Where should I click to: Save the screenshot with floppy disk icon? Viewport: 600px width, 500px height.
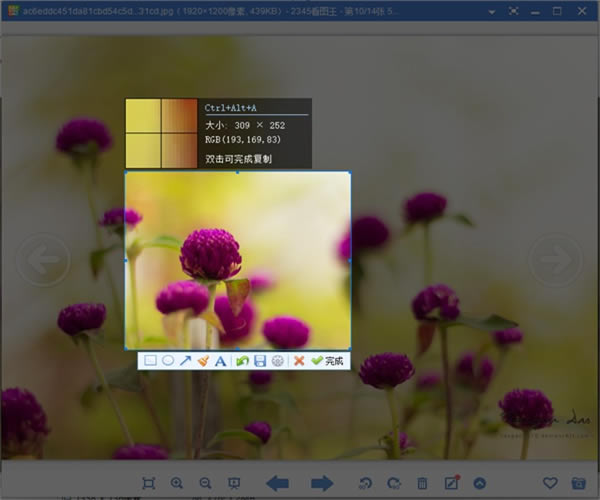pos(259,360)
